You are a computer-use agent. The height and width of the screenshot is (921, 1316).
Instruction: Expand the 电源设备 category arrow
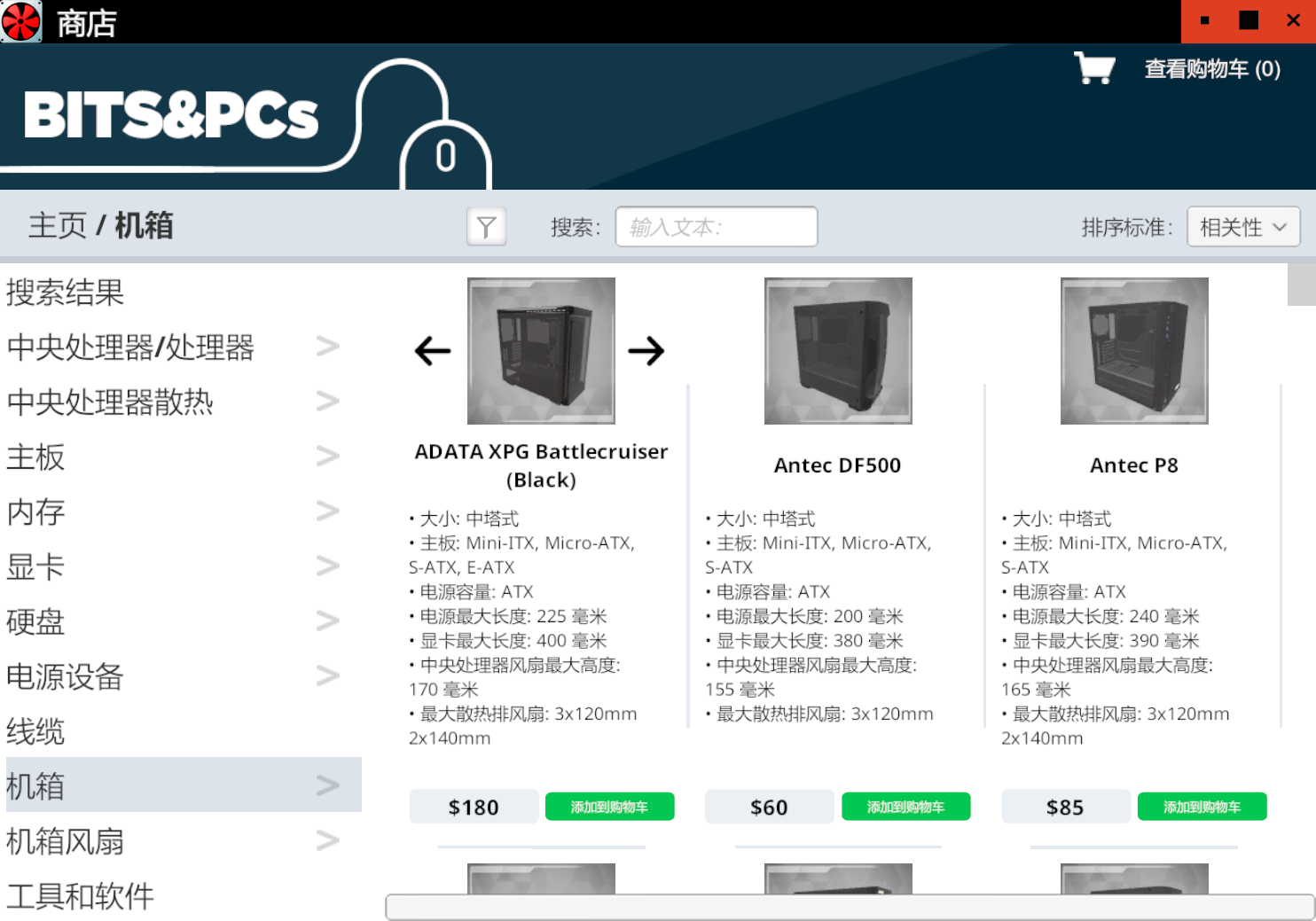click(328, 676)
